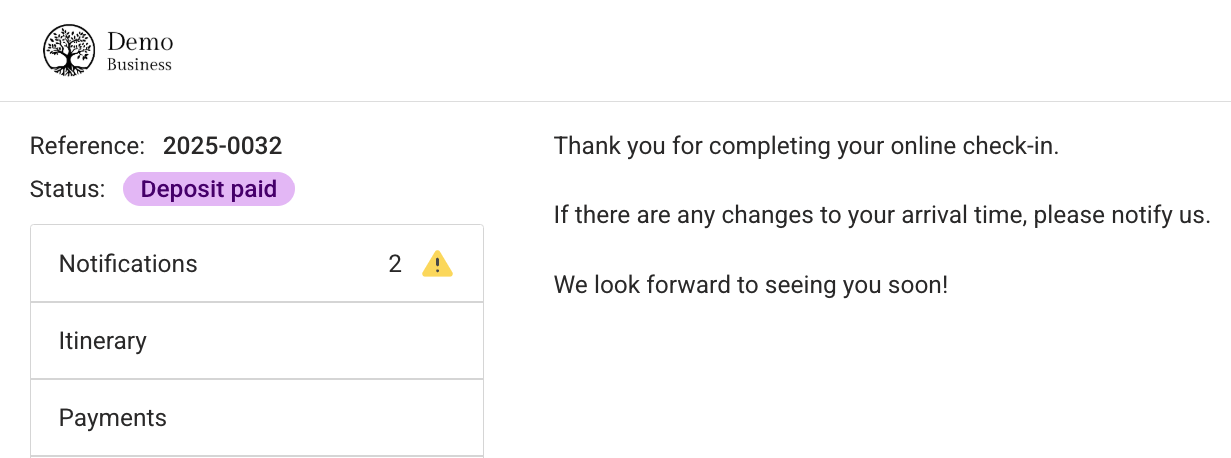1231x458 pixels.
Task: Click the Reference label
Action: coord(88,146)
